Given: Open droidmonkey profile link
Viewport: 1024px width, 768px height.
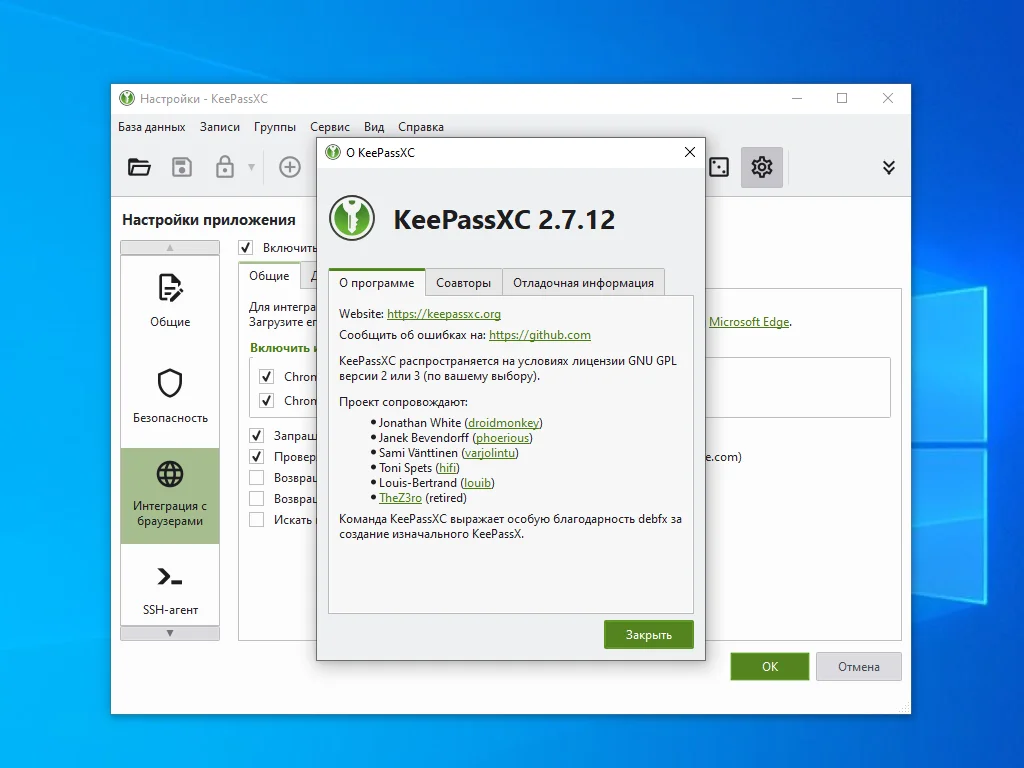Looking at the screenshot, I should point(504,423).
